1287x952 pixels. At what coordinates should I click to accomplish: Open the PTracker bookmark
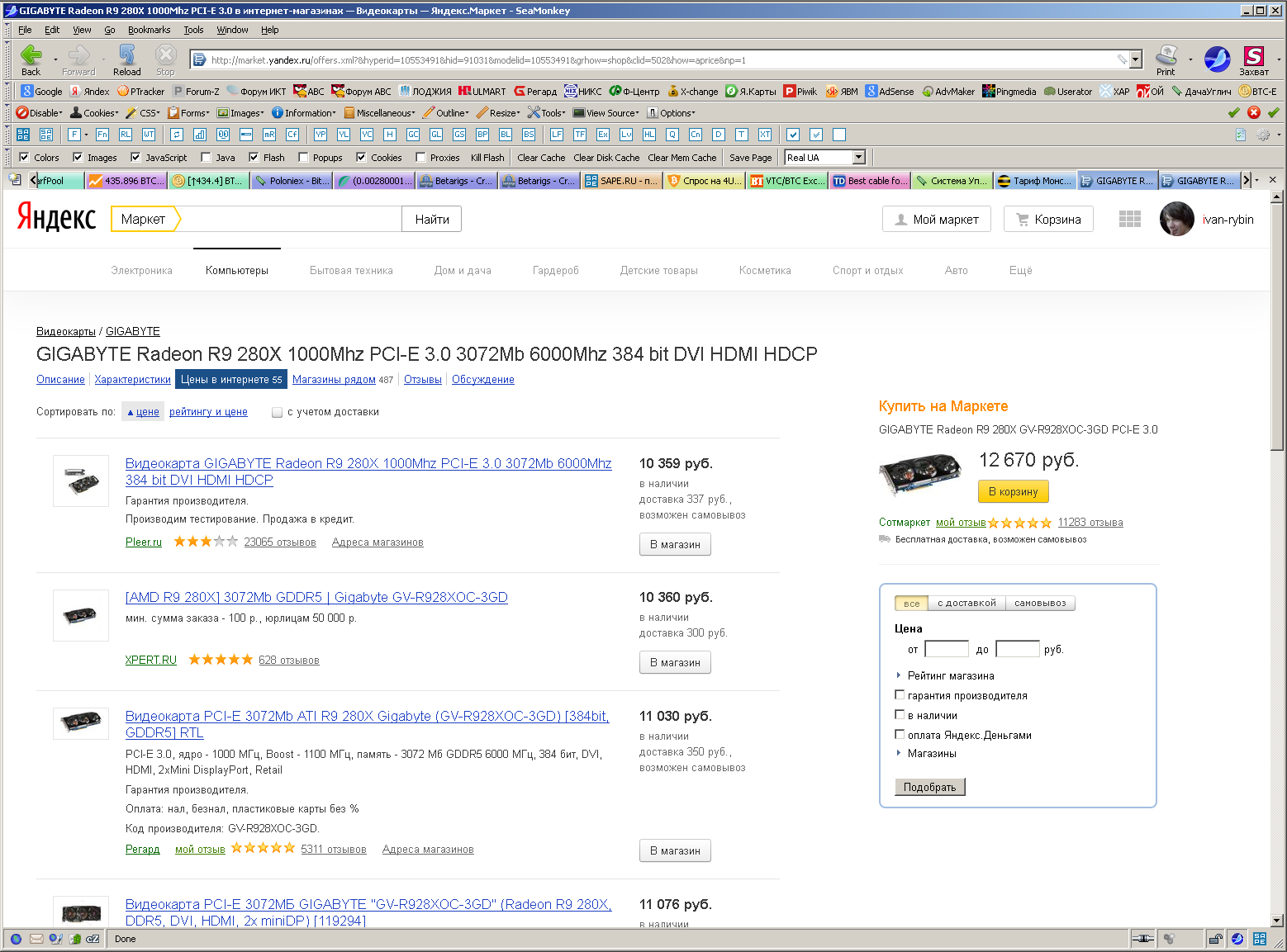(141, 92)
